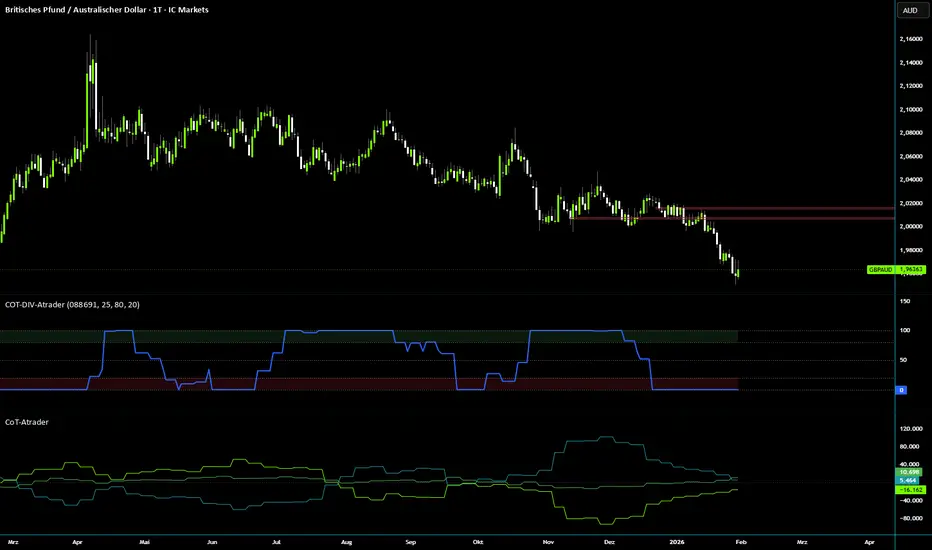The width and height of the screenshot is (932, 550).
Task: Click the lime -16.162 value label
Action: click(x=911, y=490)
